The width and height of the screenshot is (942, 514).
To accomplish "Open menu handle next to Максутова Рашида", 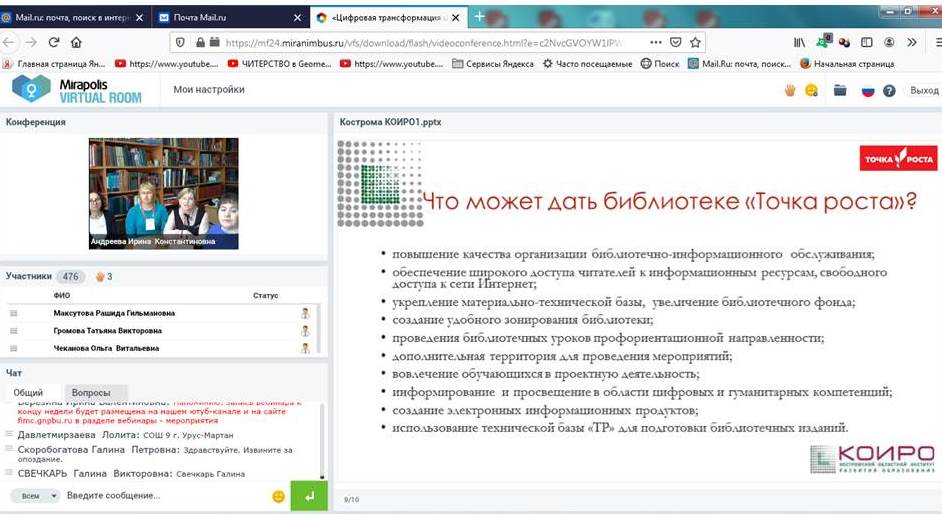I will tap(14, 313).
